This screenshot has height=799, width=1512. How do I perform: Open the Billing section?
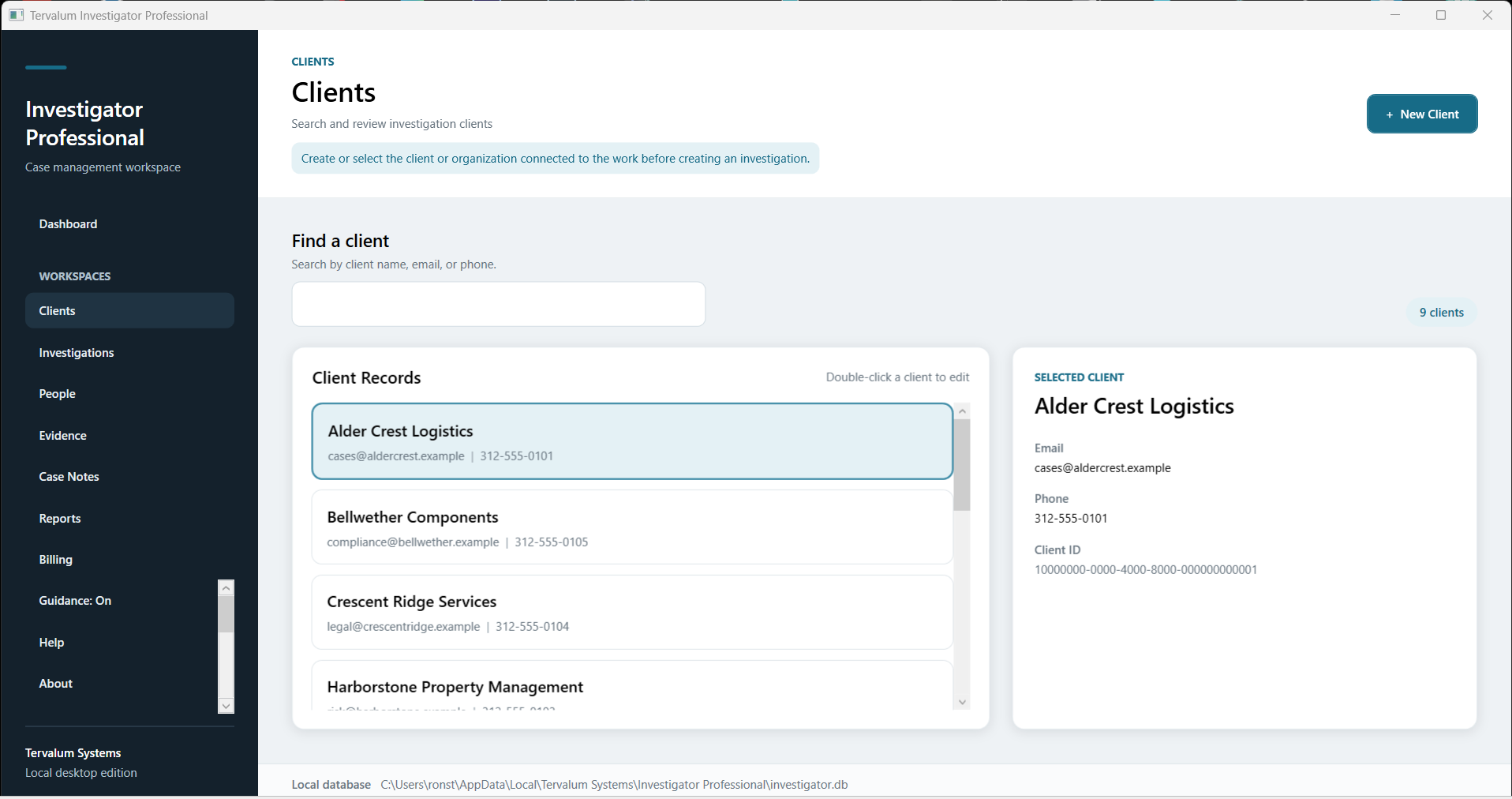[x=129, y=559]
